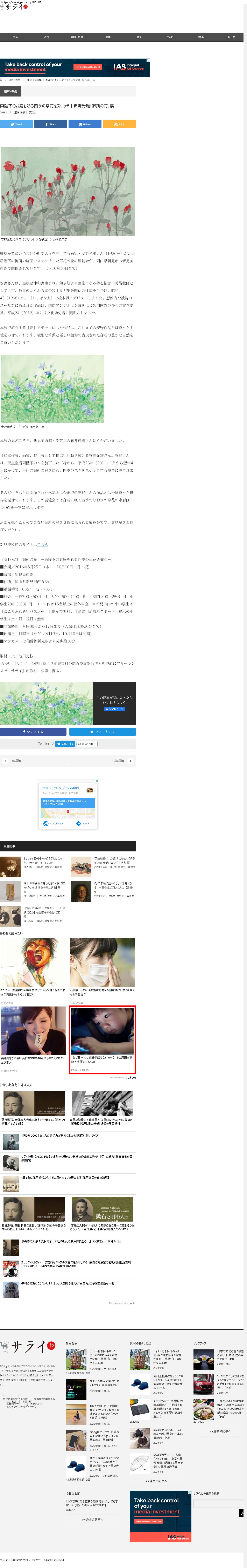Viewport: 247px width, 1568px height.
Task: Click the 趣味・教養 category tag above title
Action: [x=11, y=91]
